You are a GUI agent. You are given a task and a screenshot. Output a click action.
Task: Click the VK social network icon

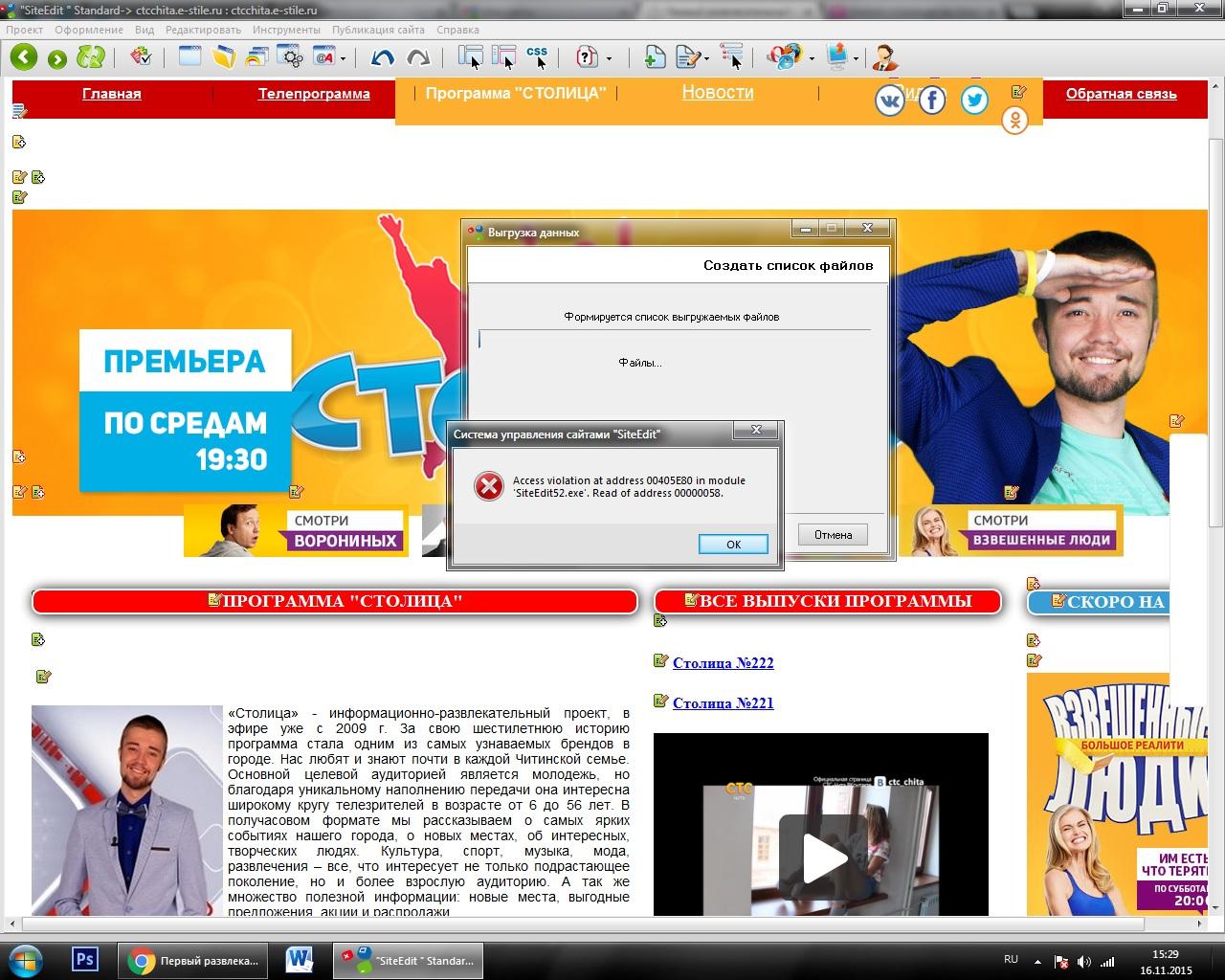pos(890,100)
